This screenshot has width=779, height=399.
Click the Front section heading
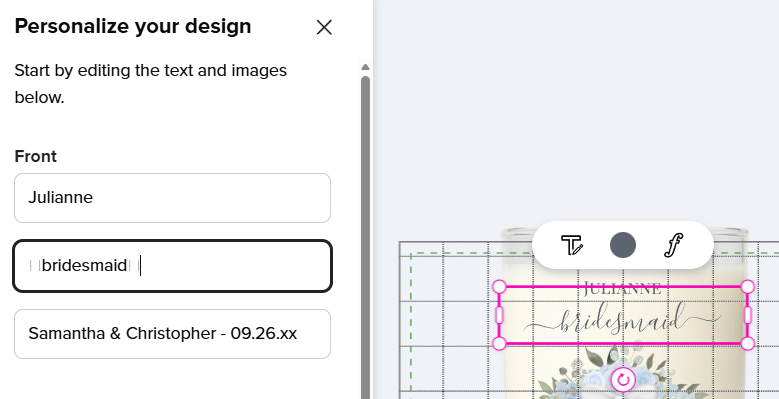pyautogui.click(x=35, y=156)
